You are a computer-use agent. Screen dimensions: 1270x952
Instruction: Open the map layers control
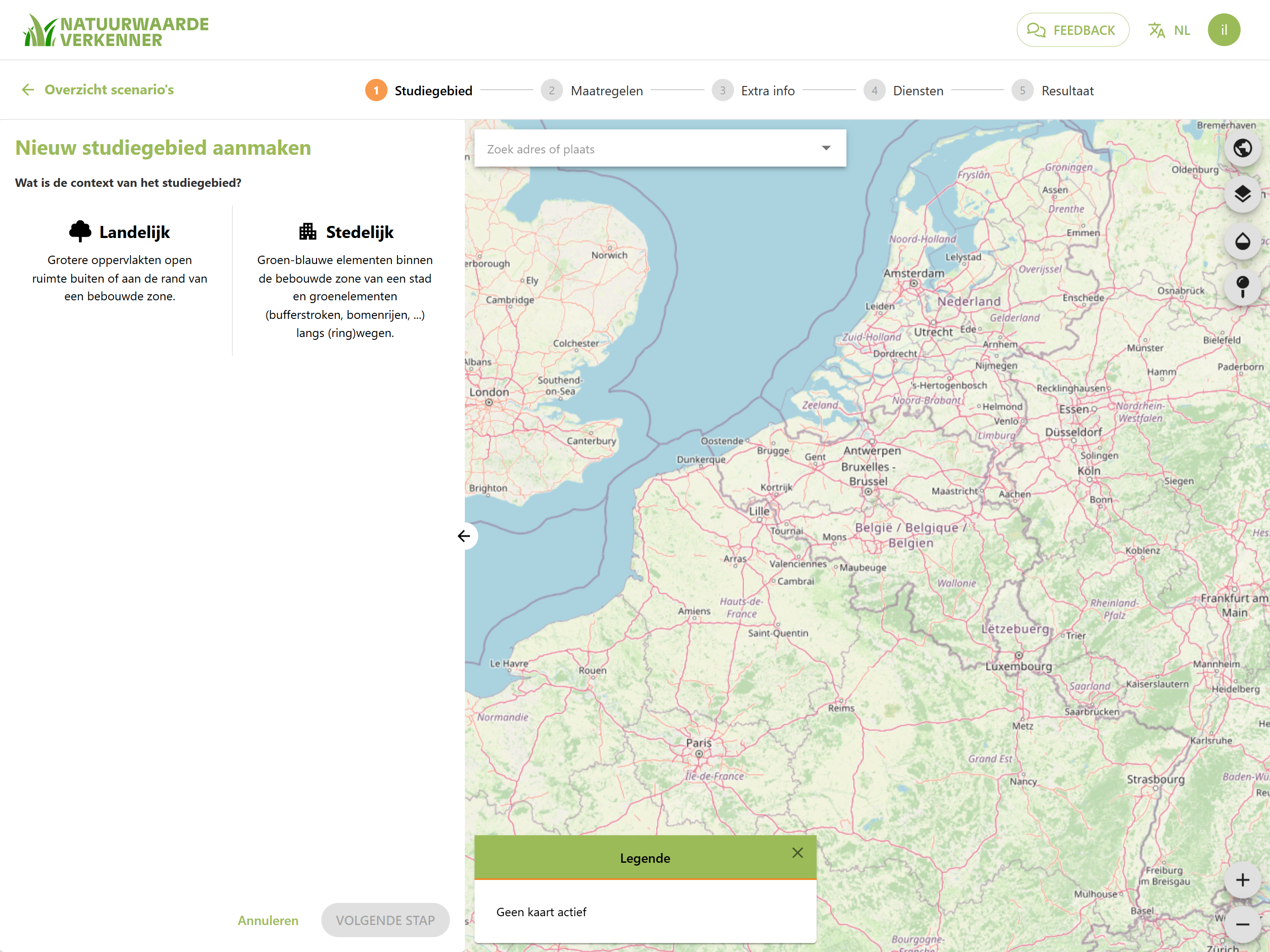click(x=1243, y=195)
